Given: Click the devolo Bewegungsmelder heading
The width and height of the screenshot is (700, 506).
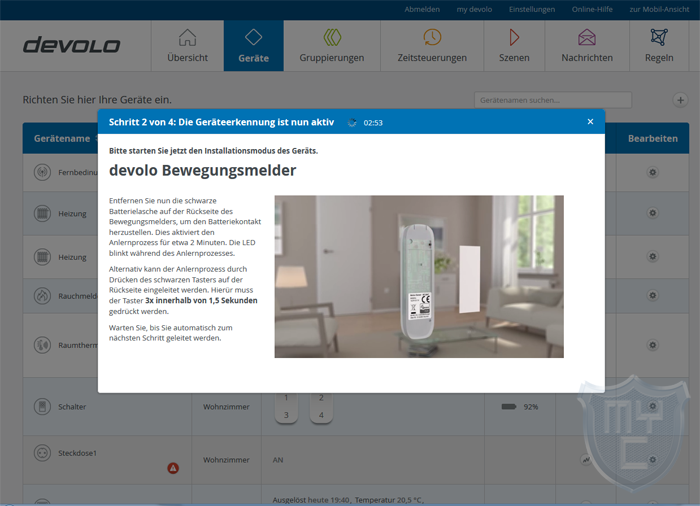Looking at the screenshot, I should pyautogui.click(x=202, y=170).
